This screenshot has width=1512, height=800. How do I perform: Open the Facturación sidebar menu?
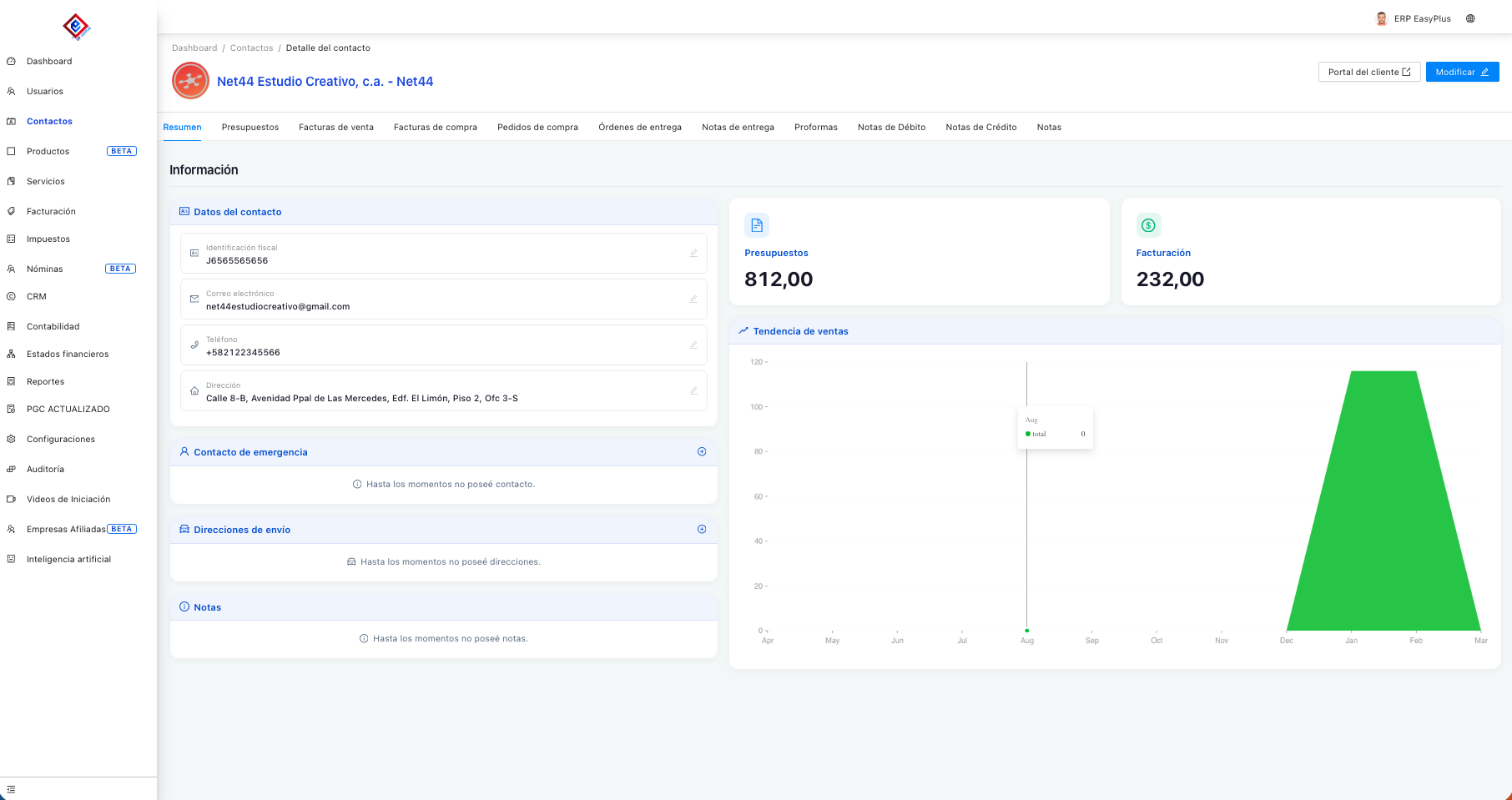pyautogui.click(x=51, y=212)
